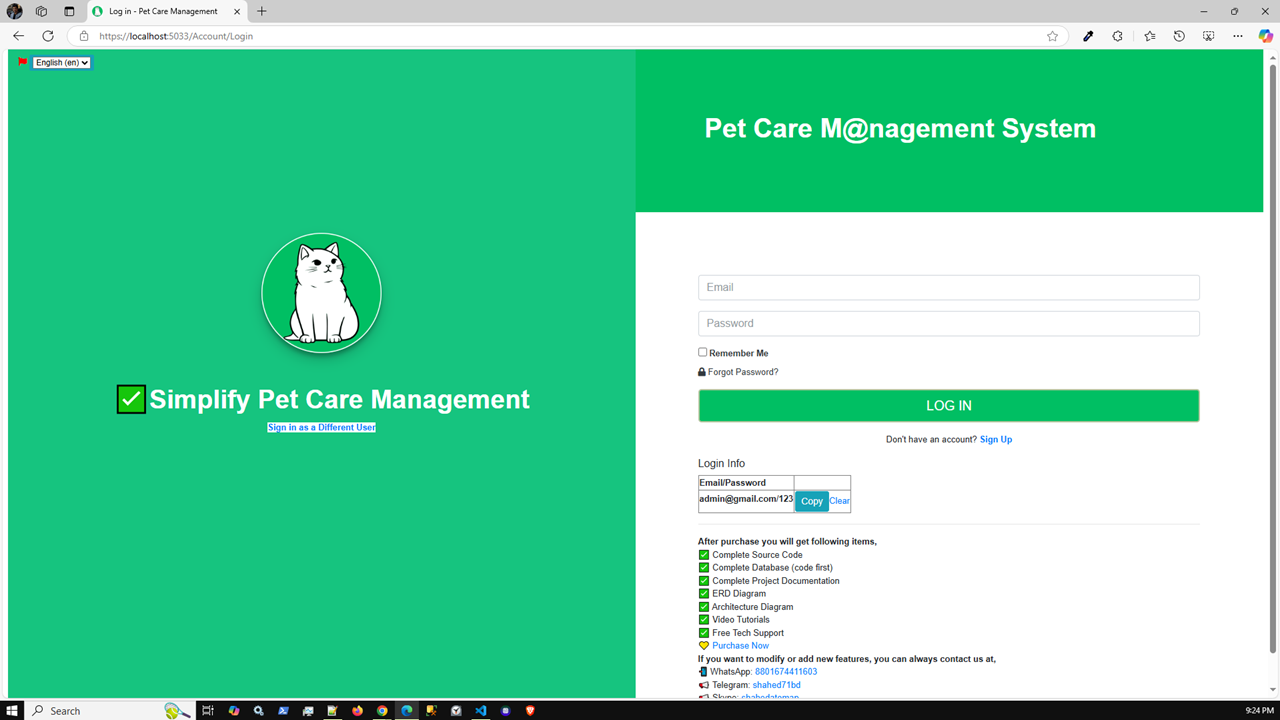Click the green checkmark beside Simplify Pet Care Management
This screenshot has width=1280, height=720.
[x=131, y=399]
